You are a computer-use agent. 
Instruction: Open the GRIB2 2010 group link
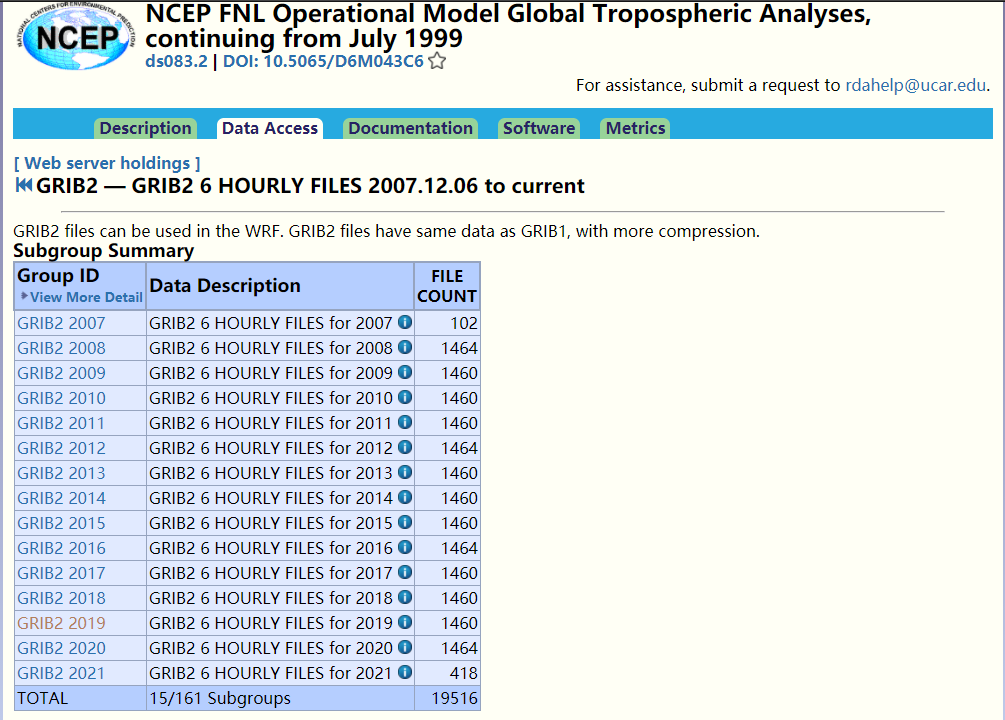pyautogui.click(x=62, y=398)
